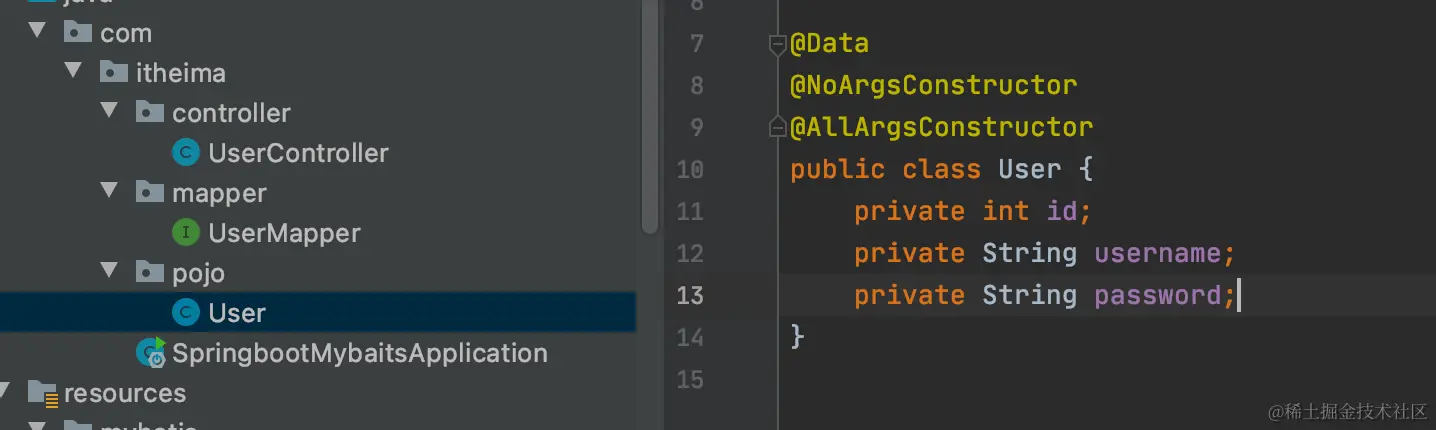
Task: Open UserMapper in the project tree
Action: pos(284,233)
